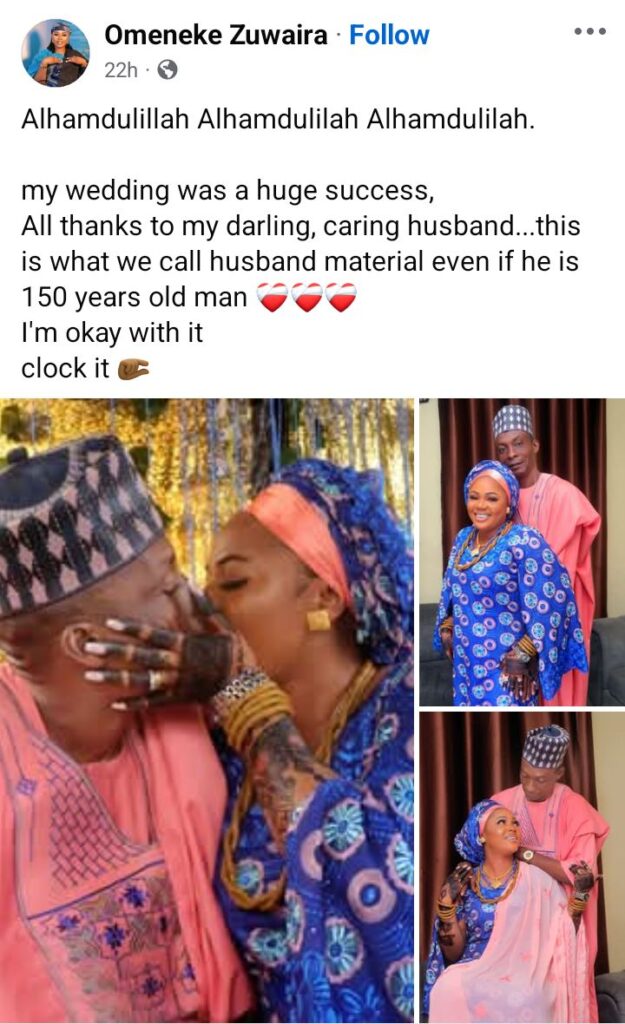625x1024 pixels.
Task: Open the Omeneke Zuwaira profile name link
Action: (x=216, y=35)
